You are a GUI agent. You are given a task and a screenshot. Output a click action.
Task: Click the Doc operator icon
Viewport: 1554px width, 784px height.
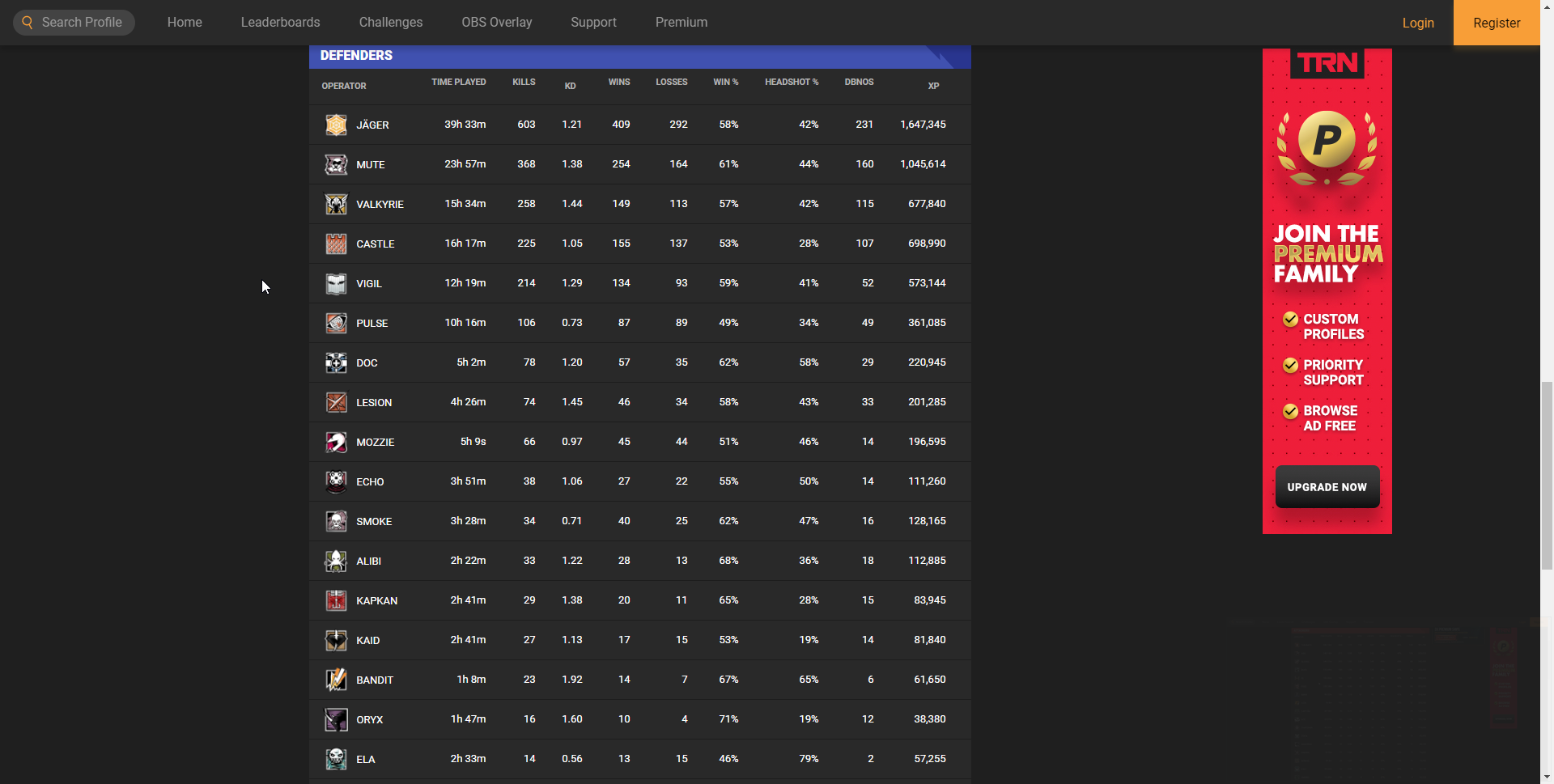point(336,362)
